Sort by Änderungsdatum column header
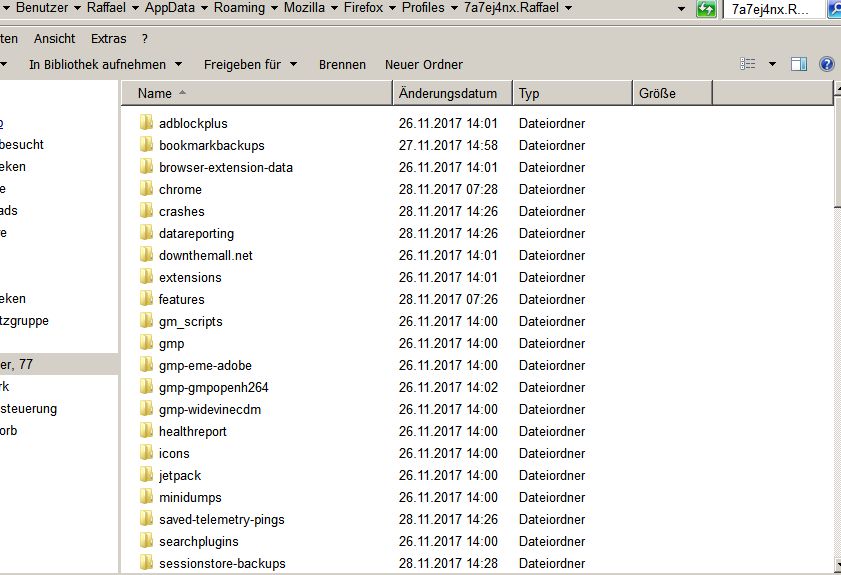841x575 pixels. coord(453,93)
